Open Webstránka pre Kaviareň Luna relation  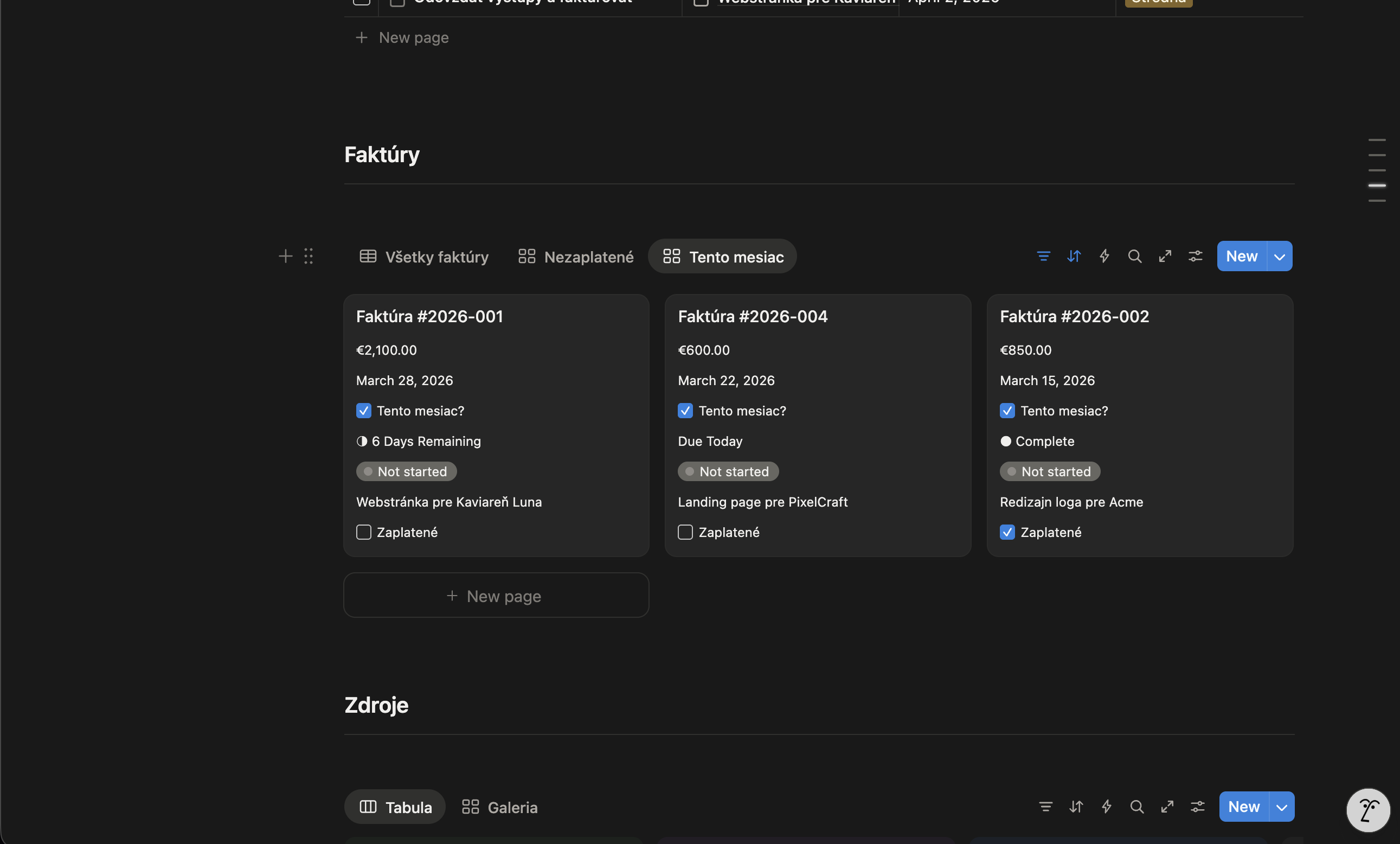point(449,502)
